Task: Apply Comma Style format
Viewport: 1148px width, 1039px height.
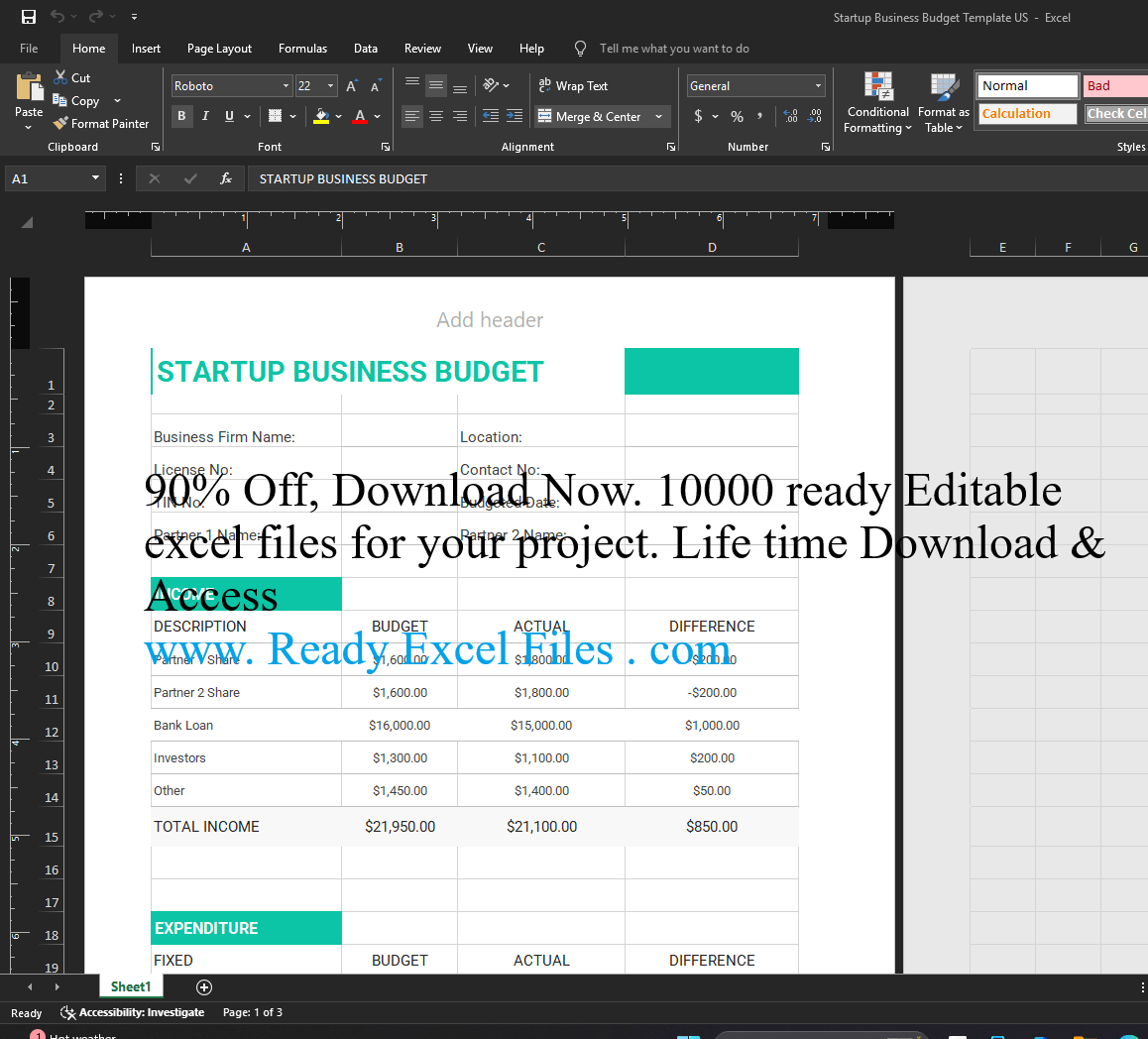Action: click(760, 116)
